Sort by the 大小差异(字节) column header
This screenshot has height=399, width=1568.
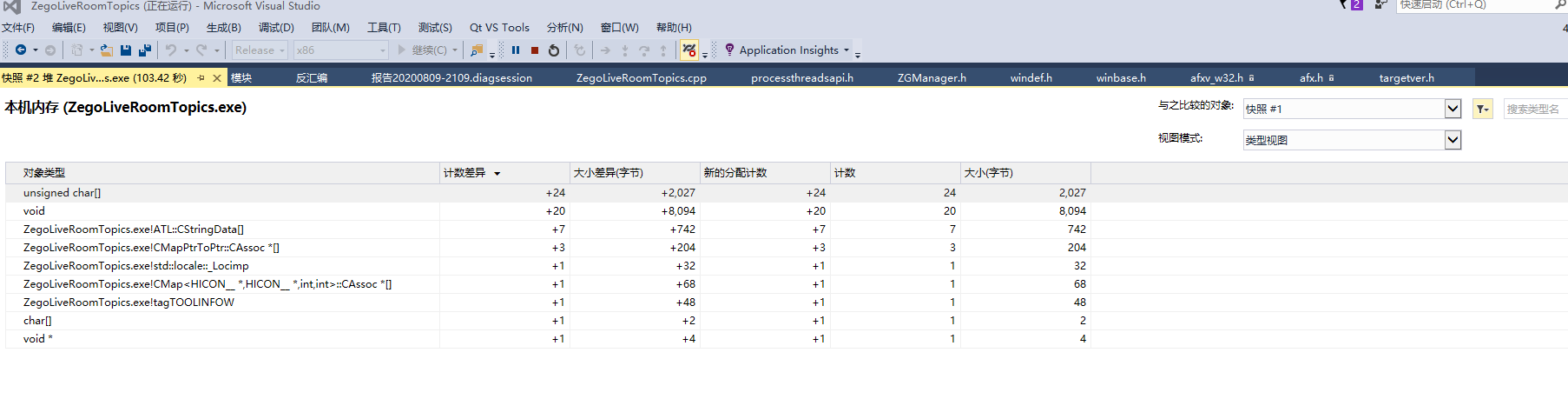(x=635, y=173)
